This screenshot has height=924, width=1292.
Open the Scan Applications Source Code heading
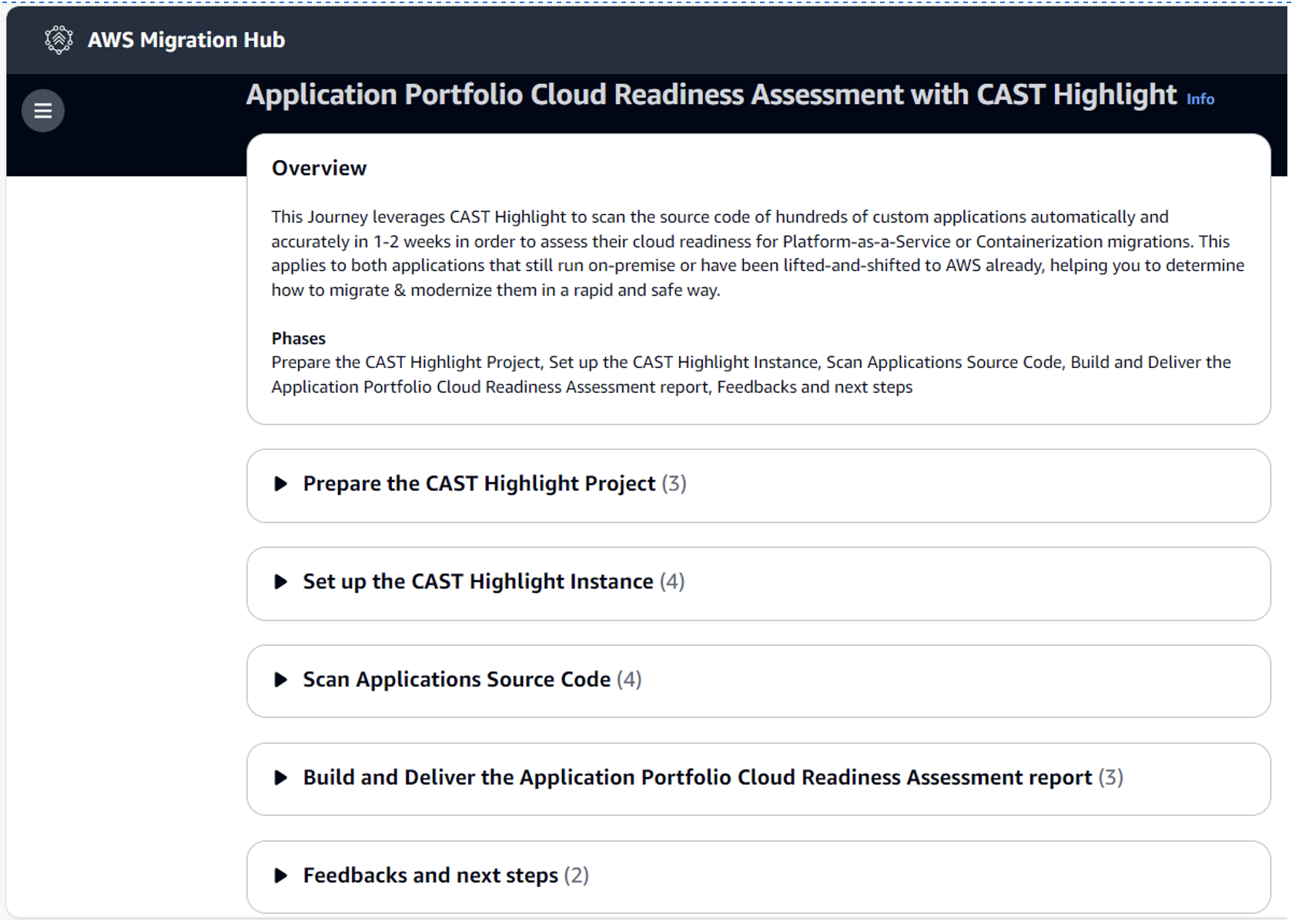click(x=457, y=679)
